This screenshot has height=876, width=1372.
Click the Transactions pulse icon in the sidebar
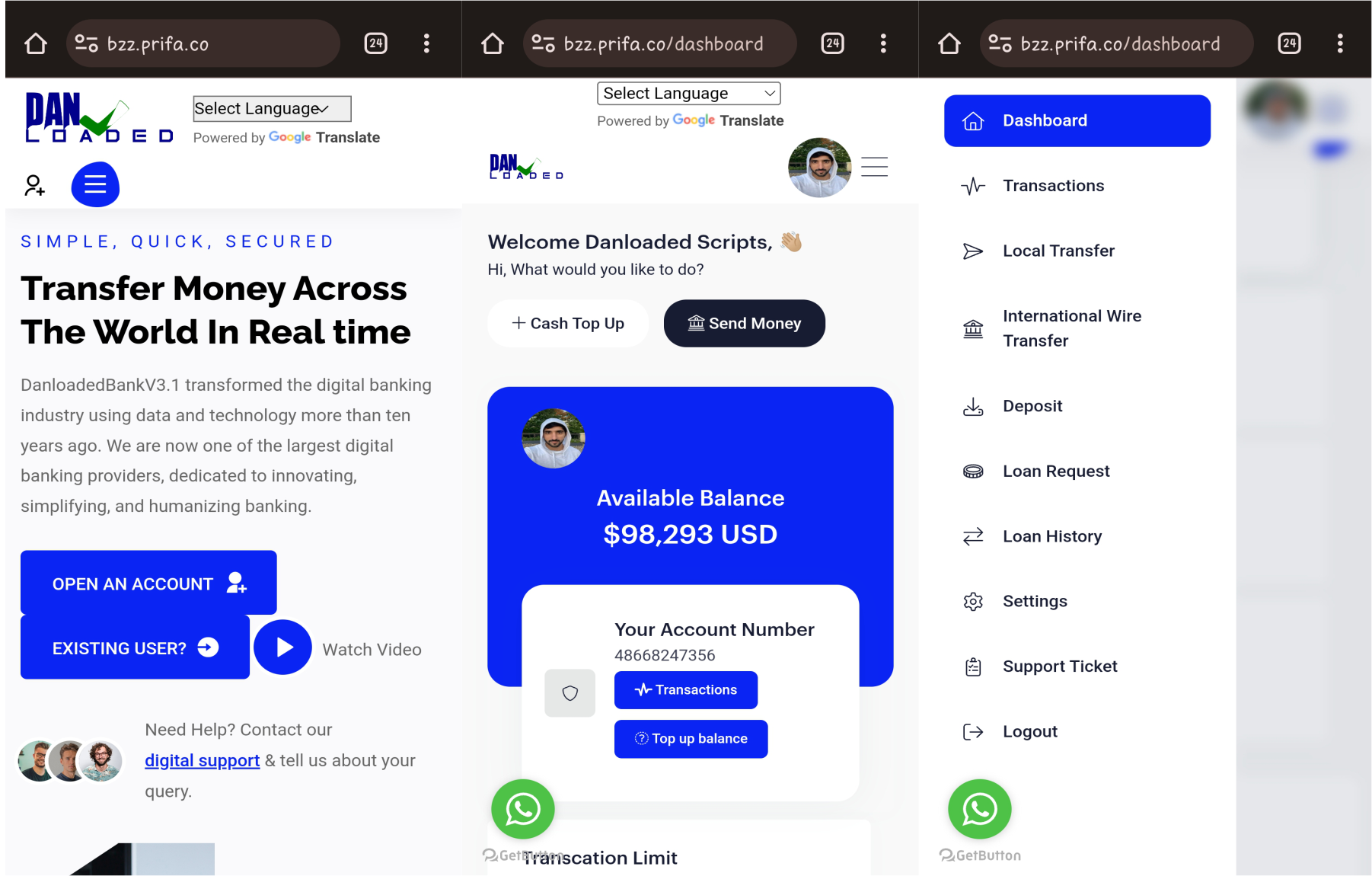(x=973, y=186)
